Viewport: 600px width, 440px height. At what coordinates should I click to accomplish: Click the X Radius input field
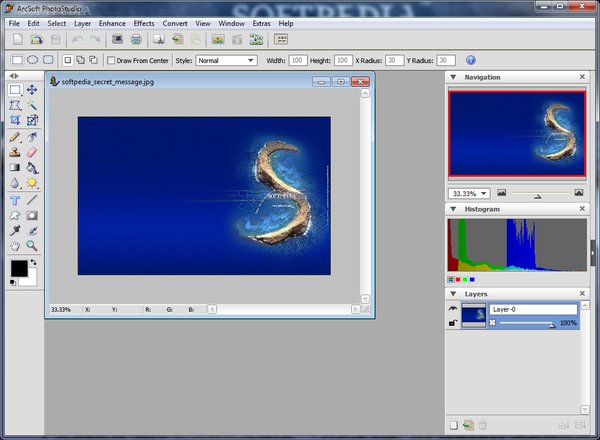(395, 60)
